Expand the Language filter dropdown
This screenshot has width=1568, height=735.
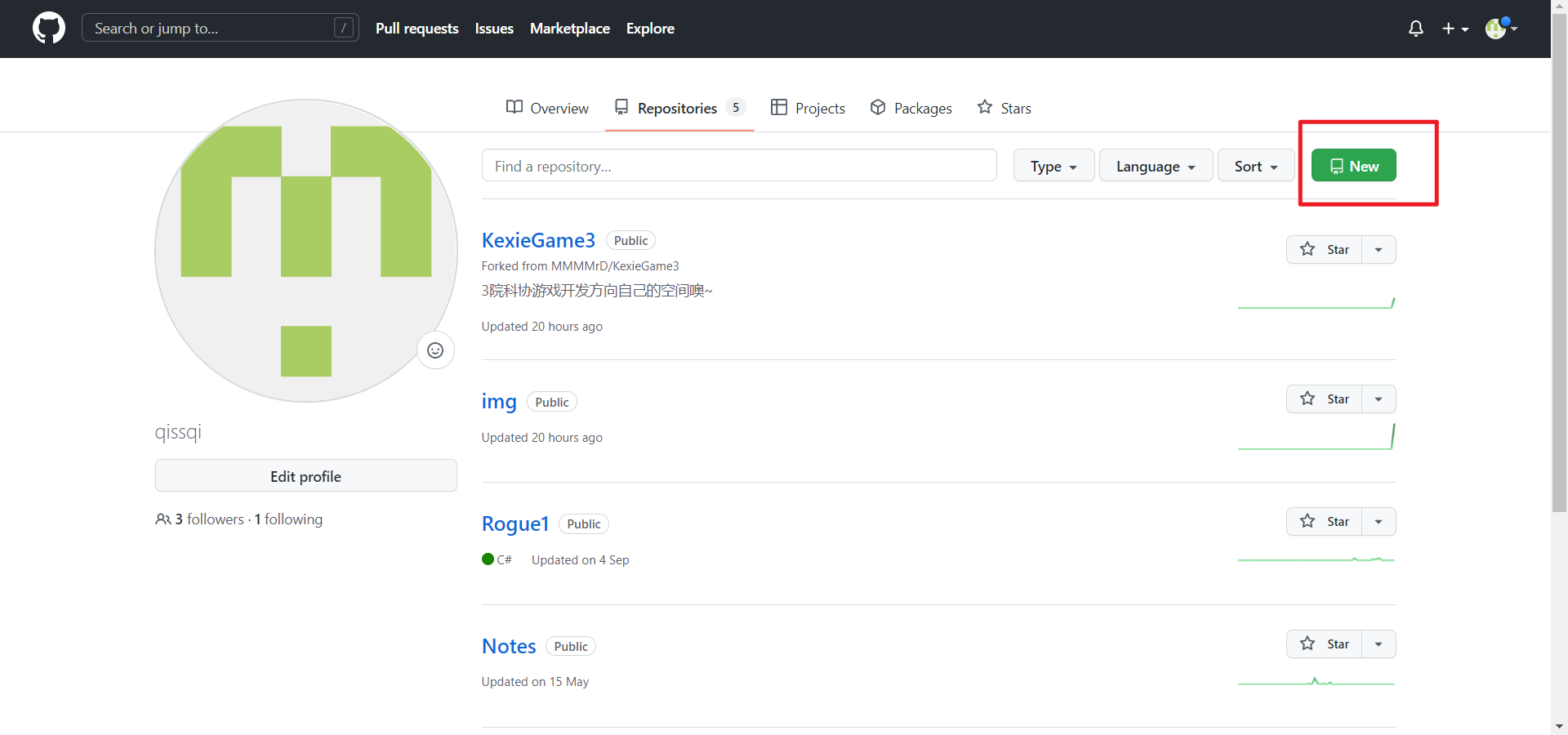[1156, 166]
